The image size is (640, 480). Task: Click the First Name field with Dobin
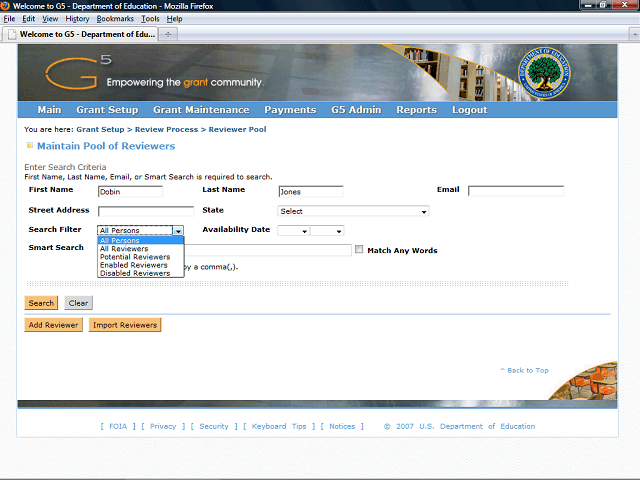[x=130, y=191]
